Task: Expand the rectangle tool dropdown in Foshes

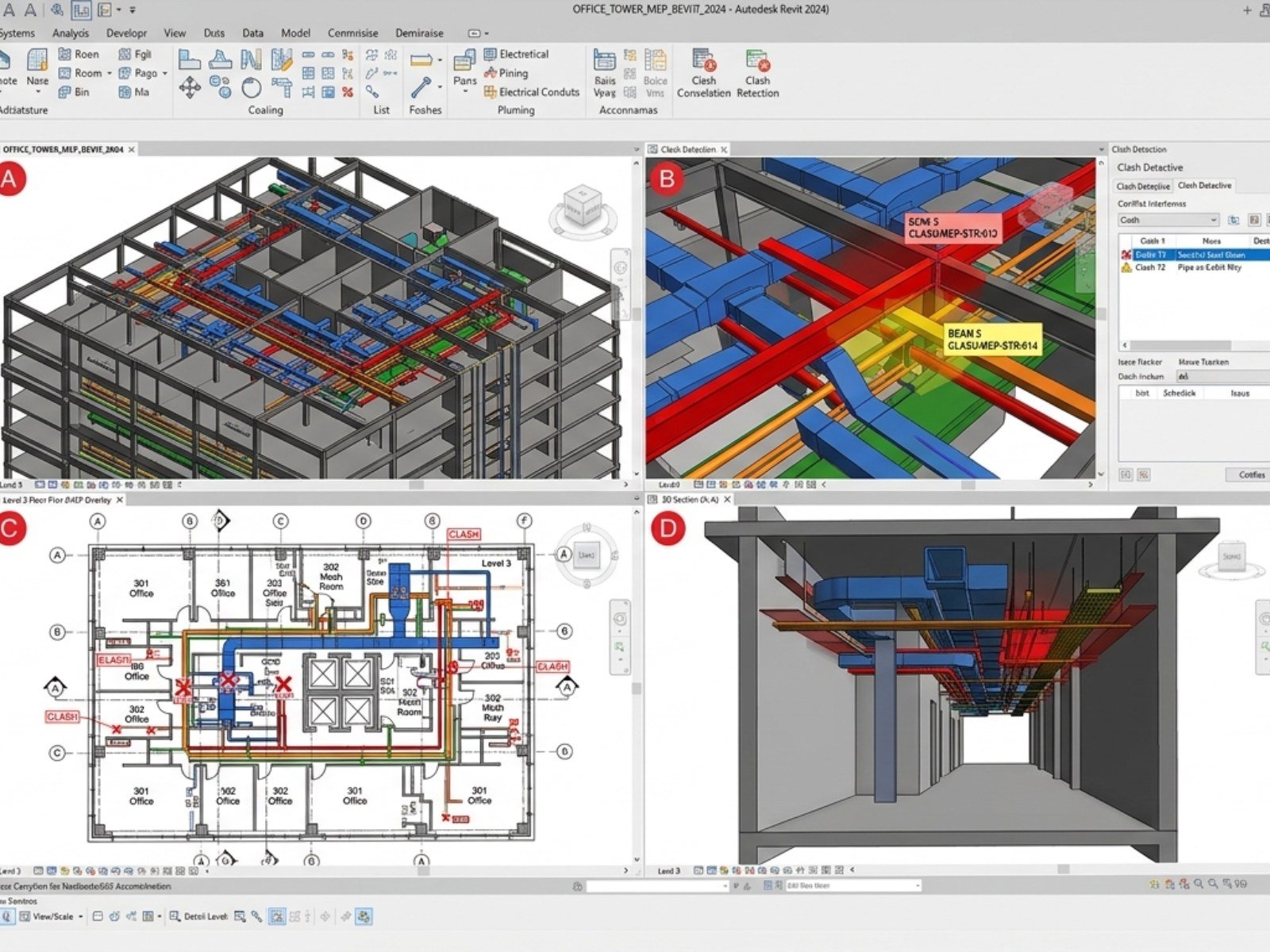Action: 440,59
